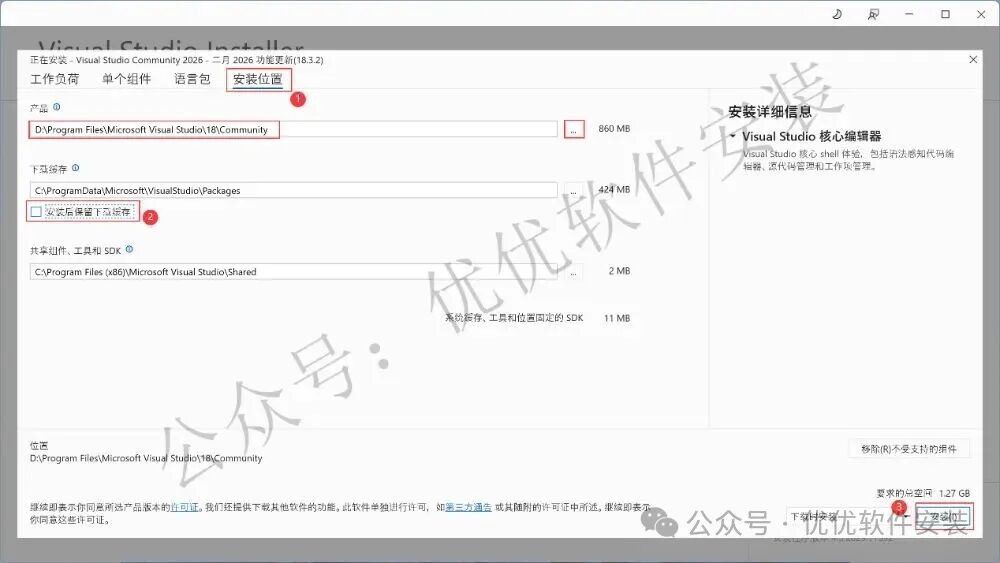Maximize the Visual Studio Installer window

945,14
